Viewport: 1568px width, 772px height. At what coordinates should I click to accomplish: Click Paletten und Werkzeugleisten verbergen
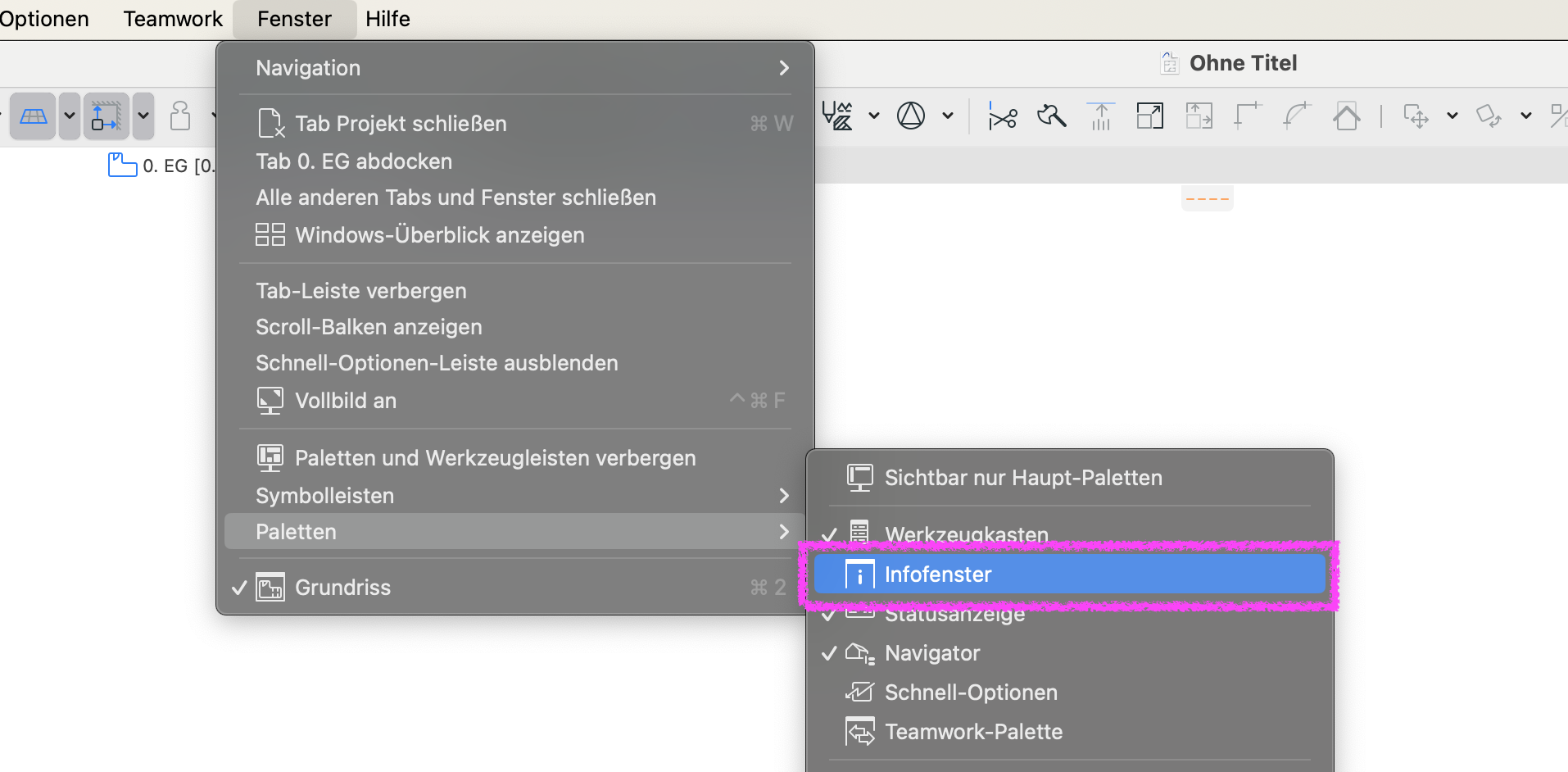click(x=515, y=458)
